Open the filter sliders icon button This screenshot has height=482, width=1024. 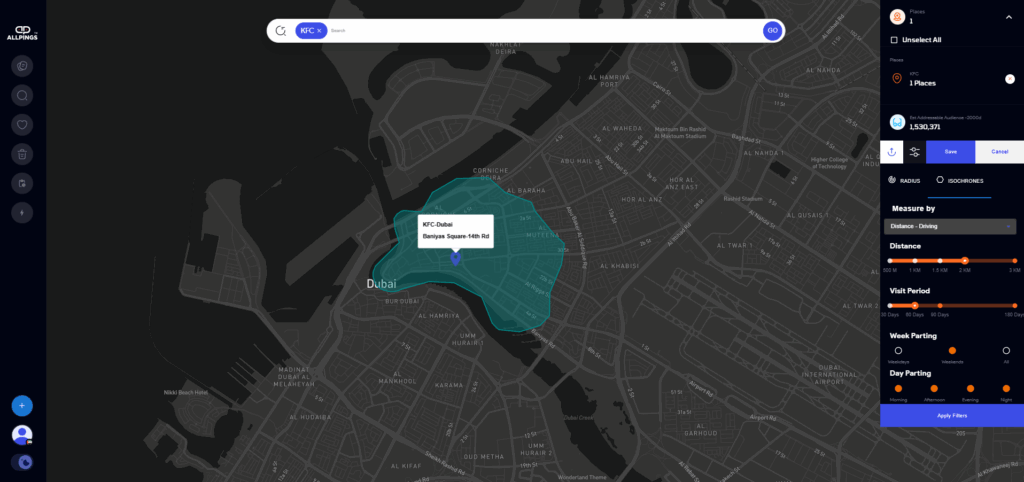tap(914, 152)
